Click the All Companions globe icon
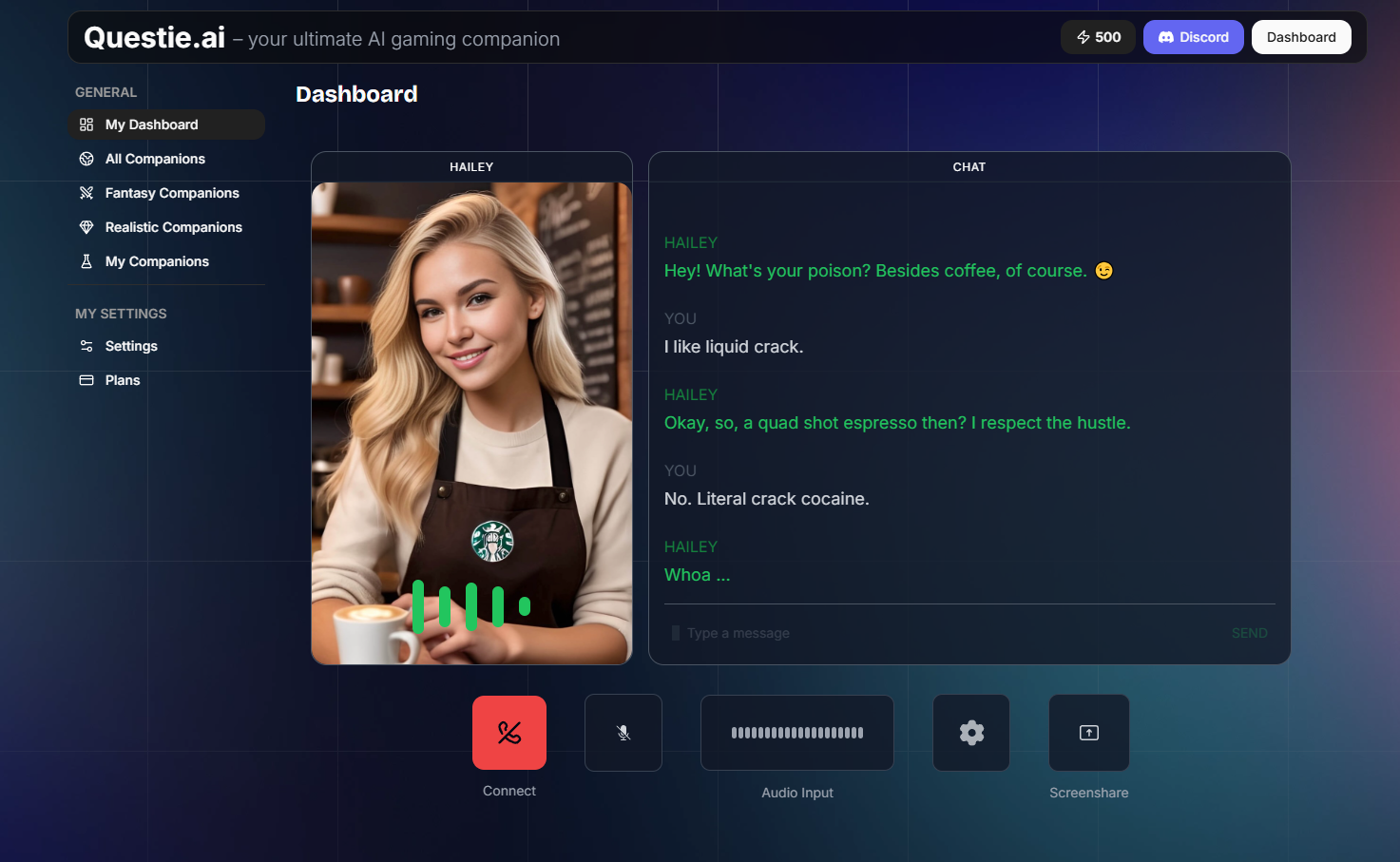 pos(86,159)
